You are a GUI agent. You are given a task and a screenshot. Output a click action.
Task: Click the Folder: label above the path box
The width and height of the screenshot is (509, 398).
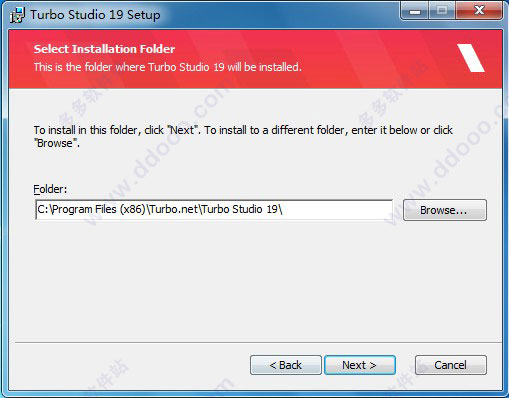[x=50, y=189]
